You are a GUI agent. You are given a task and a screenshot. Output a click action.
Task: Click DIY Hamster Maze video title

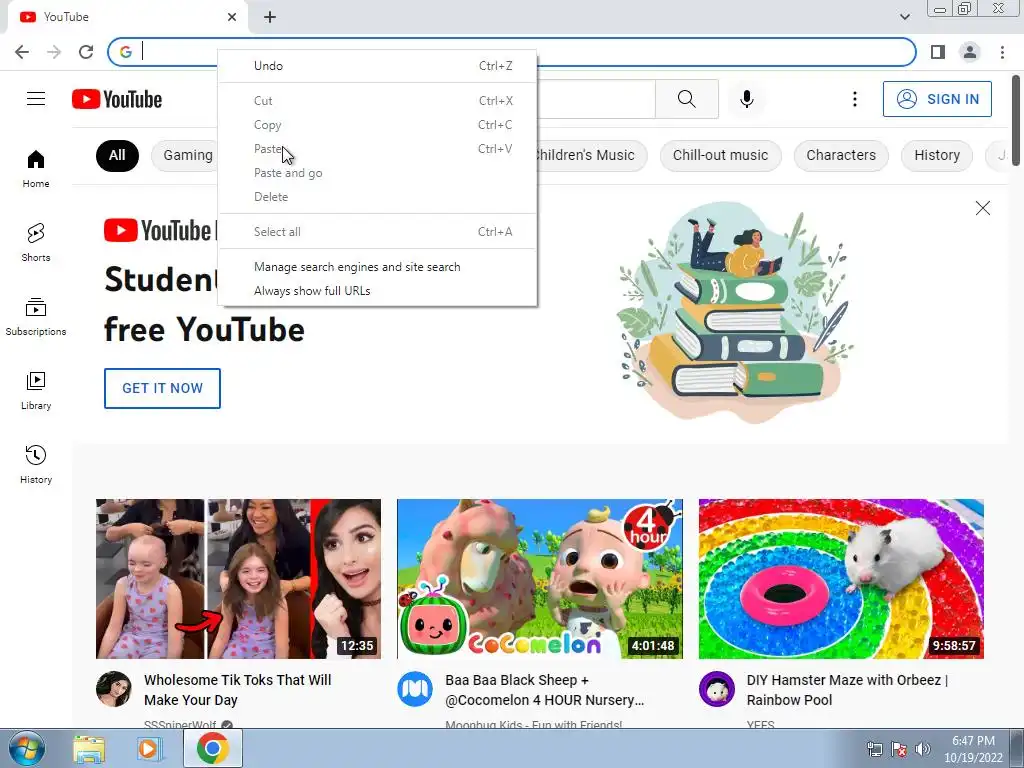coord(847,690)
